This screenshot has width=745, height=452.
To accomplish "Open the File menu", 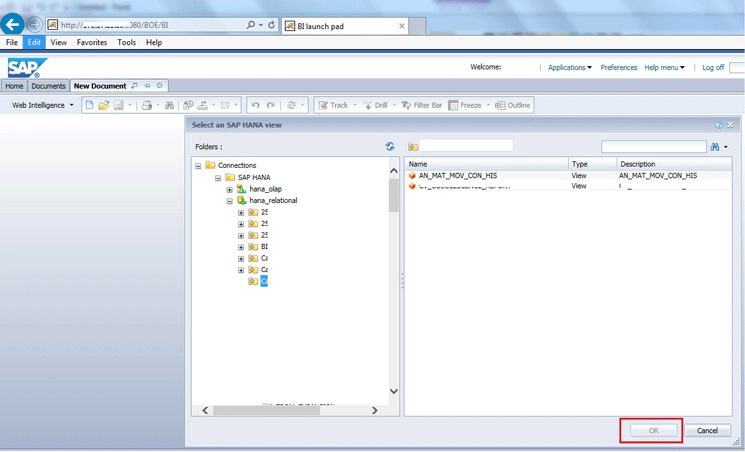I will (12, 42).
